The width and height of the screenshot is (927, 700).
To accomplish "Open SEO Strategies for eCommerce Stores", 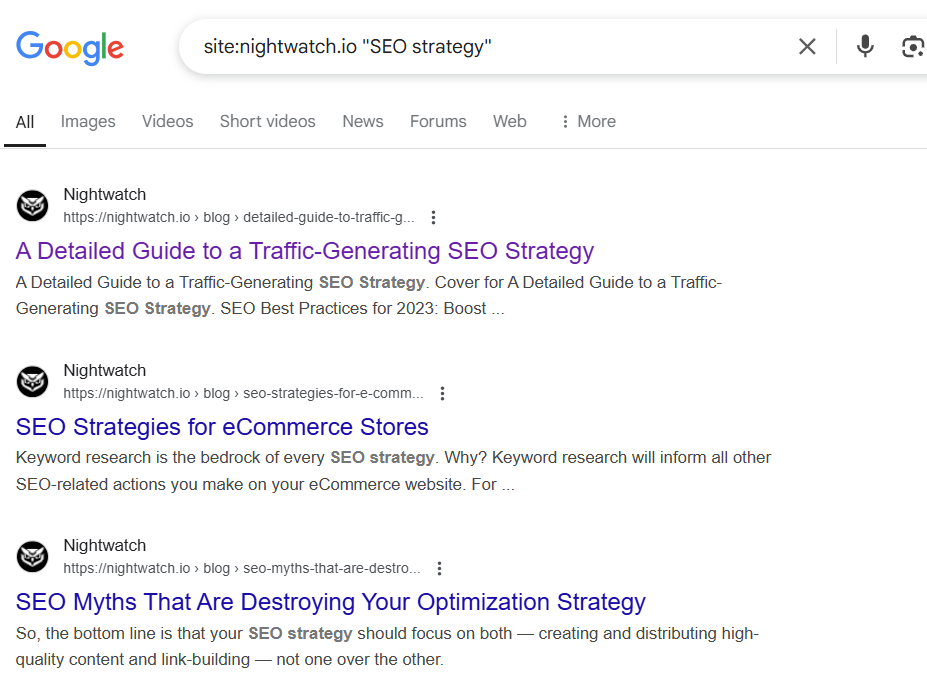I will coord(222,427).
